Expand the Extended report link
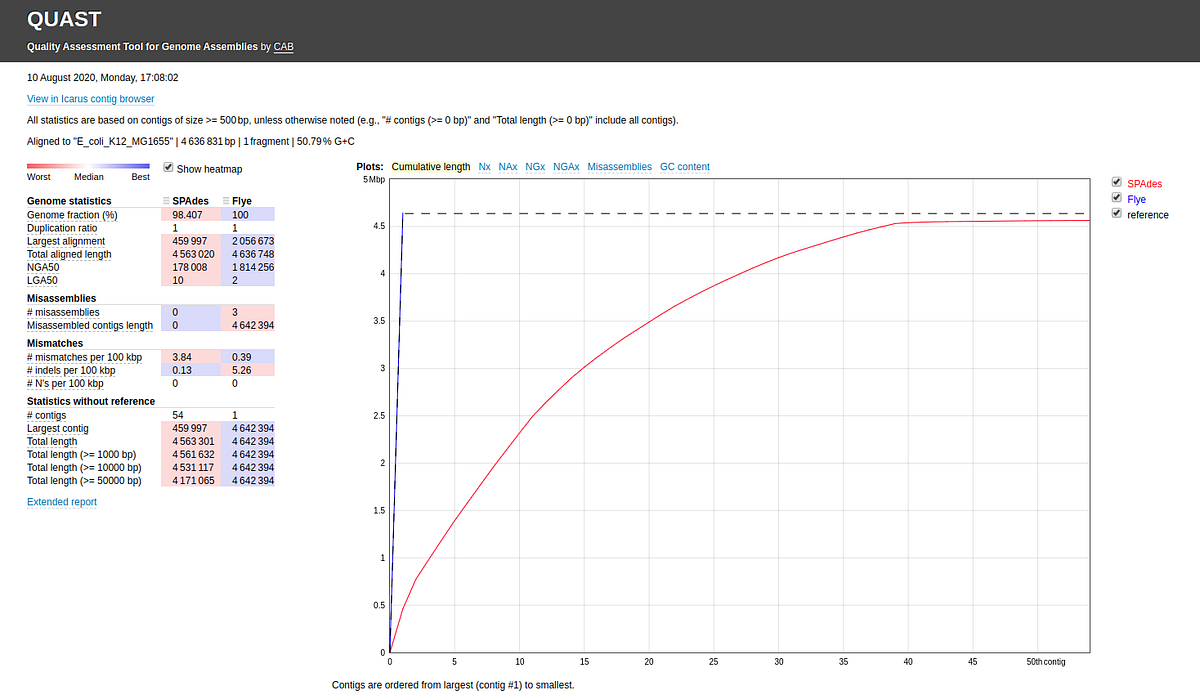This screenshot has width=1200, height=700. point(62,502)
